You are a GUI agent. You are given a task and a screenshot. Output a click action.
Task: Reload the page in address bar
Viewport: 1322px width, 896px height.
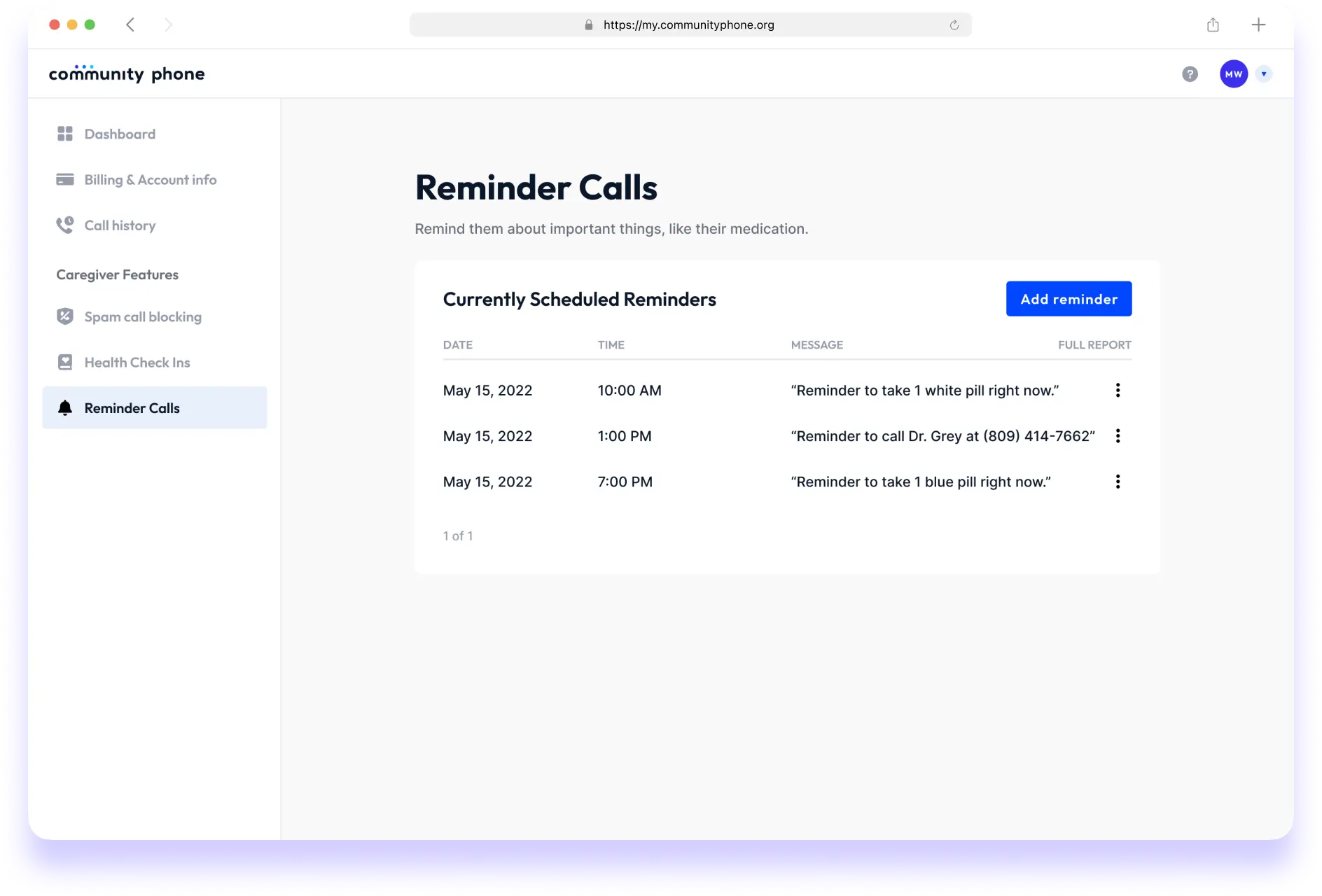coord(954,25)
